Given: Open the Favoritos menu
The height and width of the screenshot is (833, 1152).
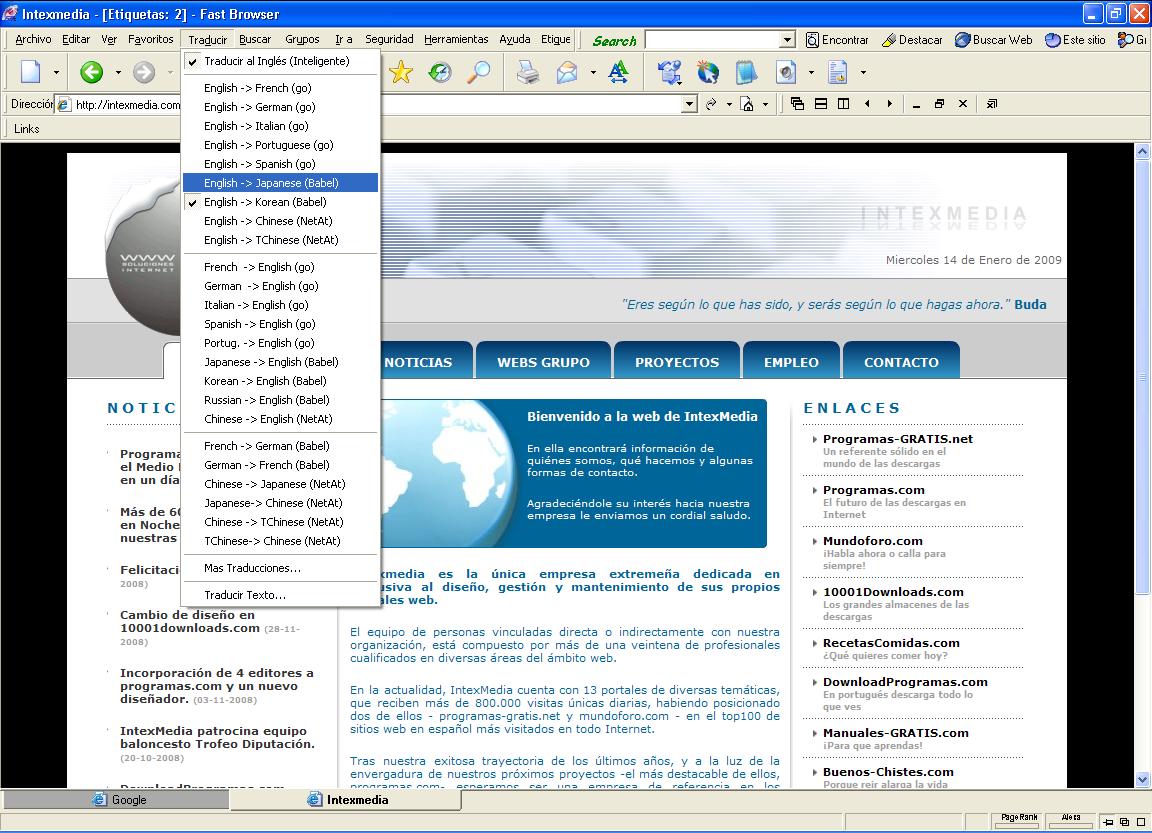Looking at the screenshot, I should tap(151, 39).
